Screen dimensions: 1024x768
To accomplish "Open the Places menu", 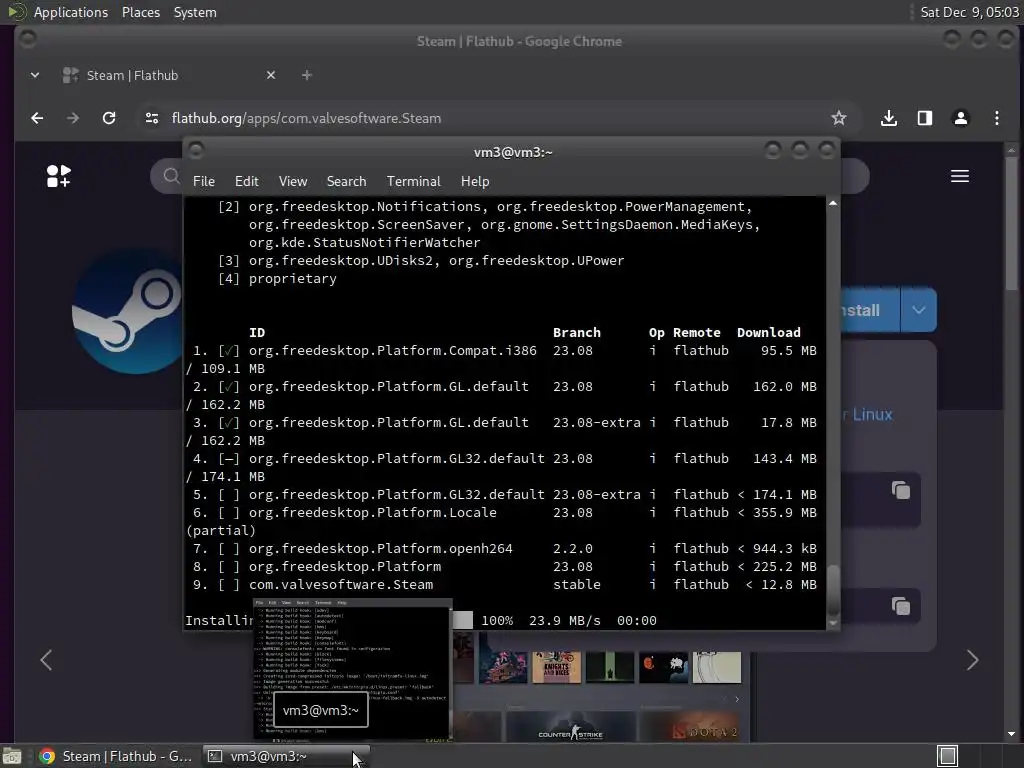I will (140, 12).
